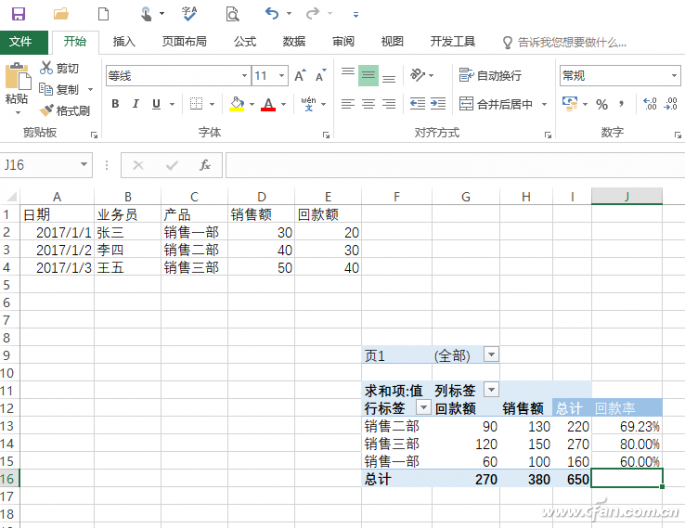Open a file using the folder icon
Screen dimensions: 685x528
[x=61, y=14]
